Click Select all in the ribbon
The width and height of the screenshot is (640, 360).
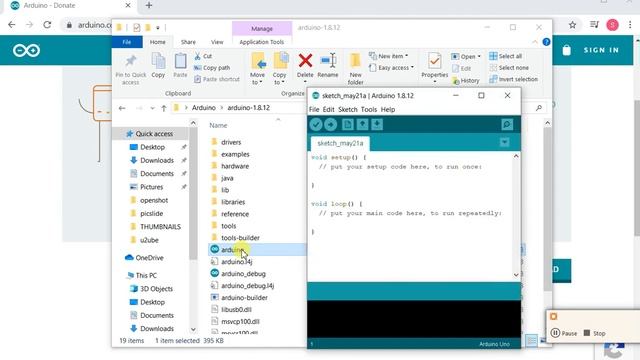pos(506,56)
